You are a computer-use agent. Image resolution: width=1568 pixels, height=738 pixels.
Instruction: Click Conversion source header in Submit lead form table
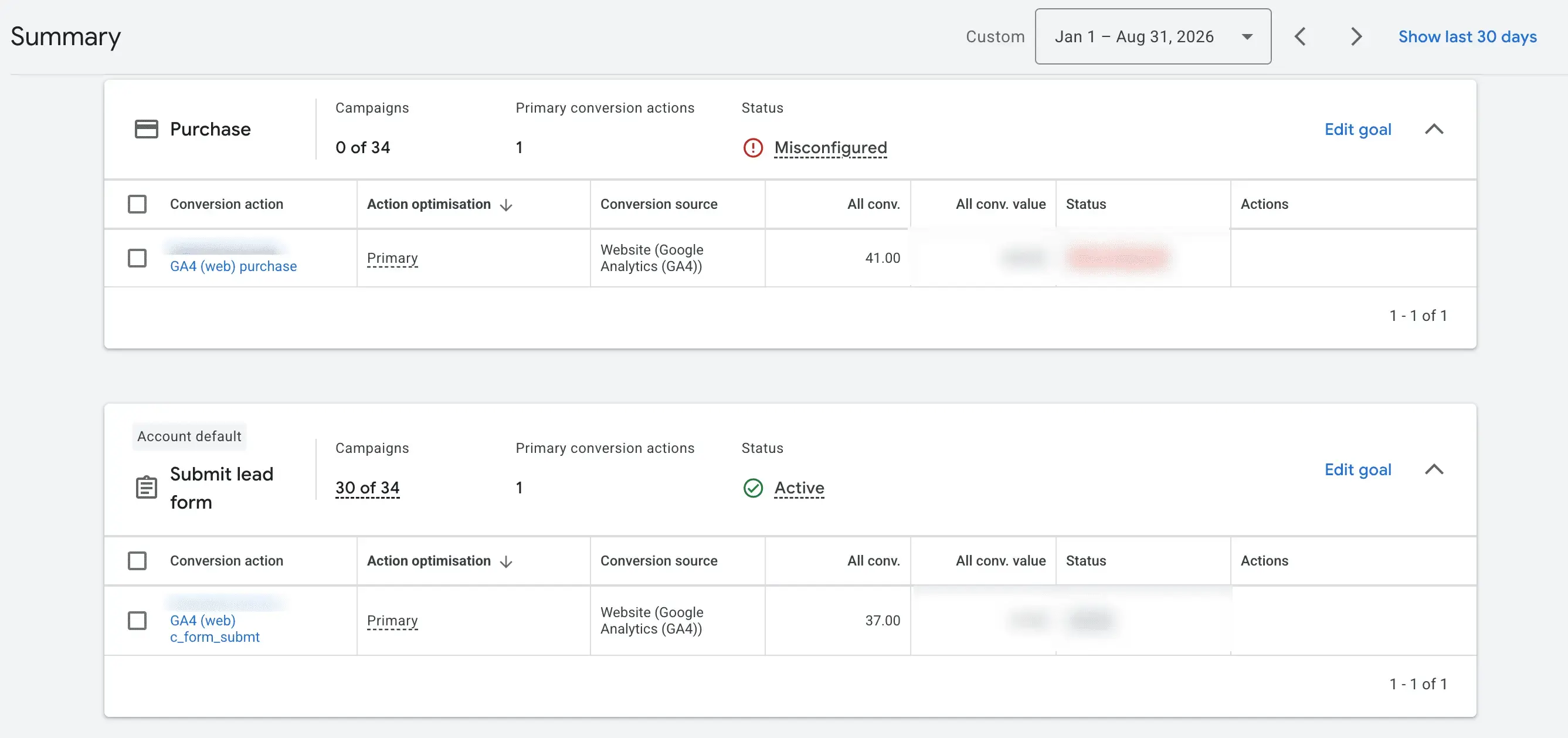click(x=659, y=561)
